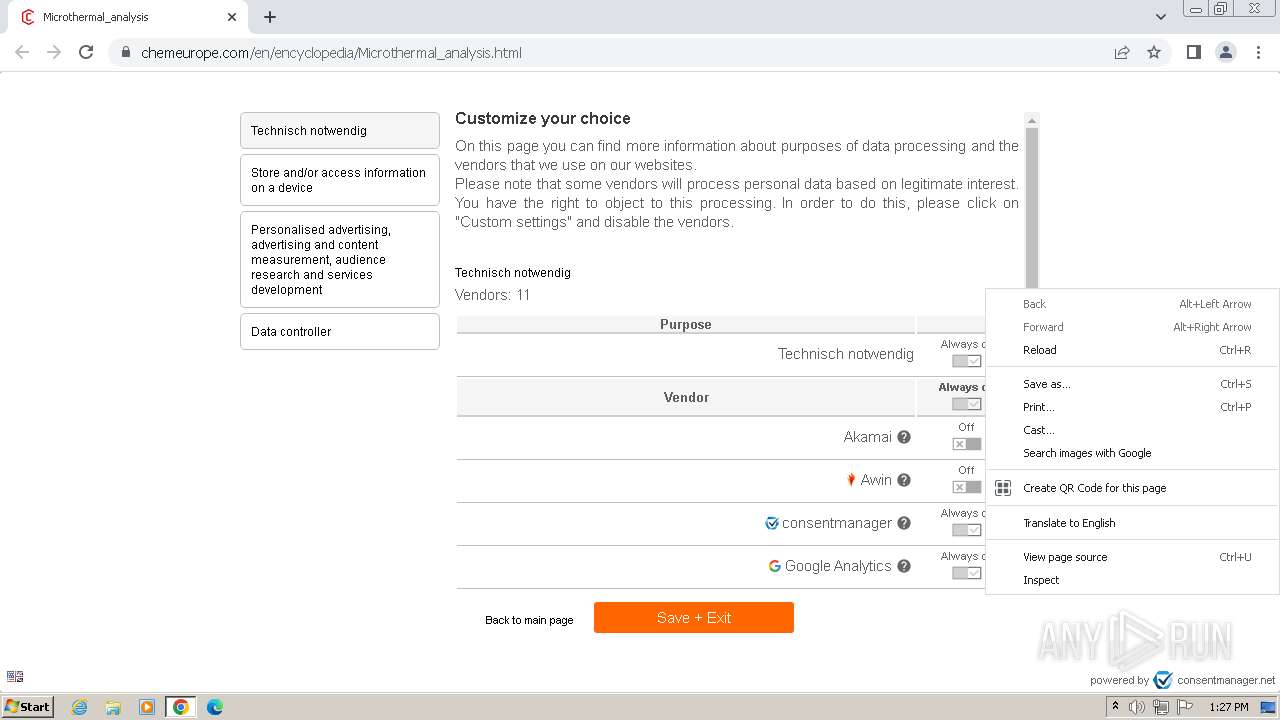Click the Awin info question mark icon

[x=904, y=480]
